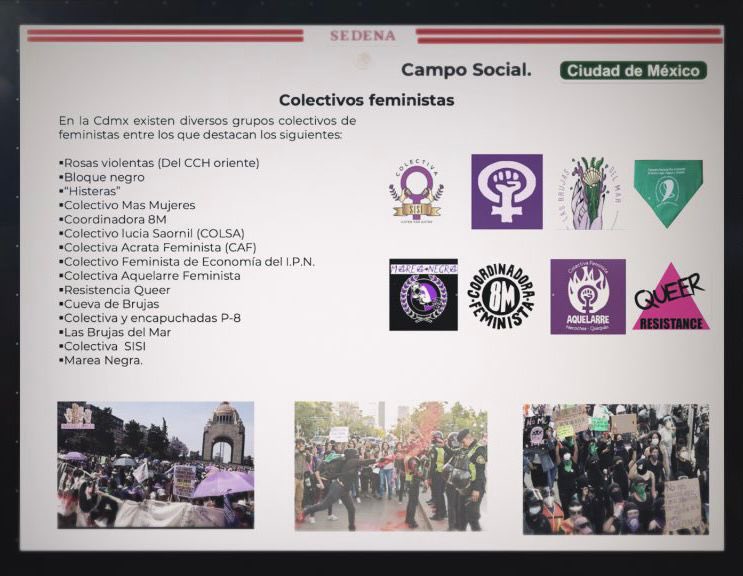Select the "Histeras" list item
Screen dimensions: 743x576
[90, 191]
